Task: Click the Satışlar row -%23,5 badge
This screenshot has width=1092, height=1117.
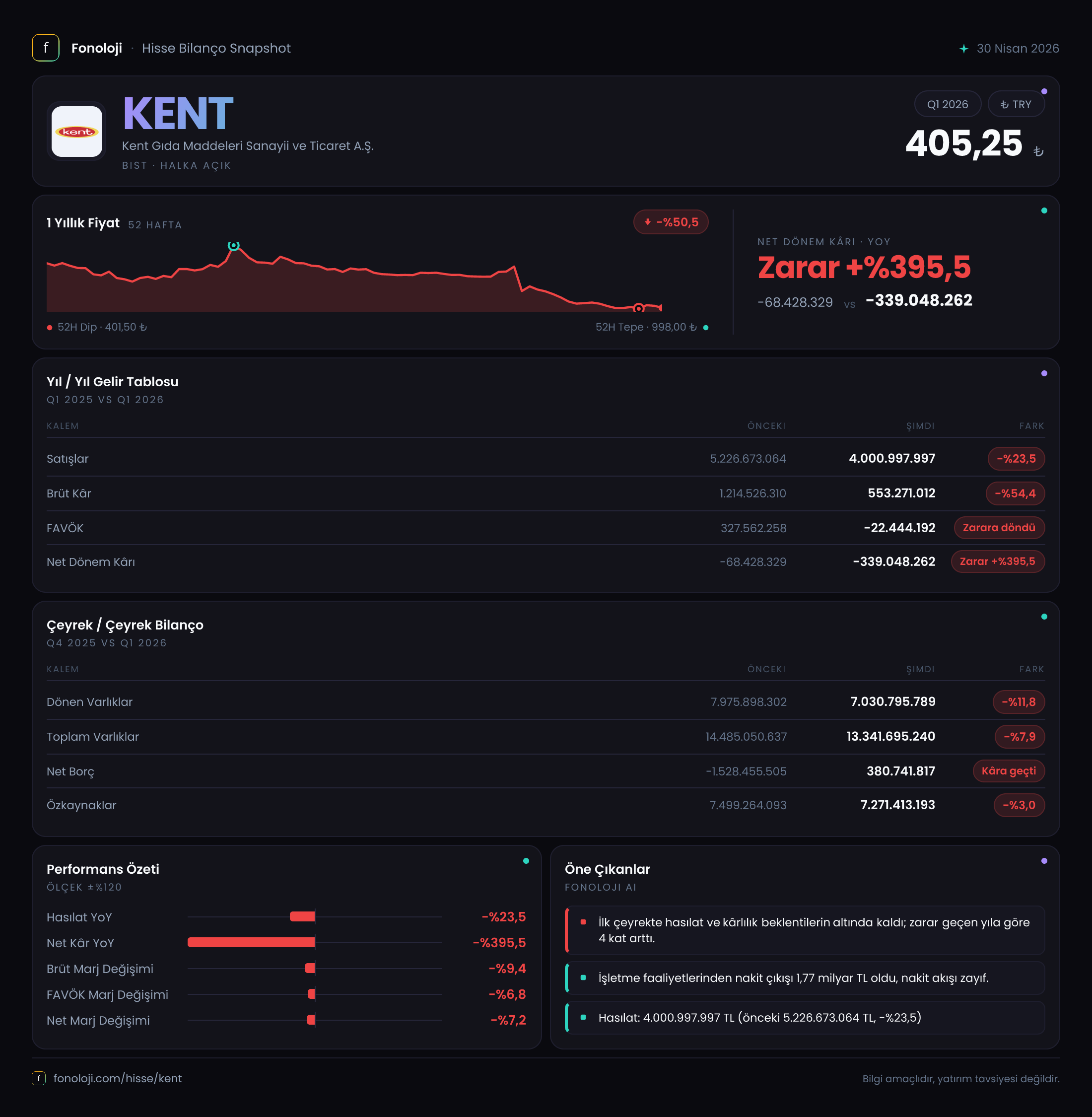Action: click(1016, 458)
